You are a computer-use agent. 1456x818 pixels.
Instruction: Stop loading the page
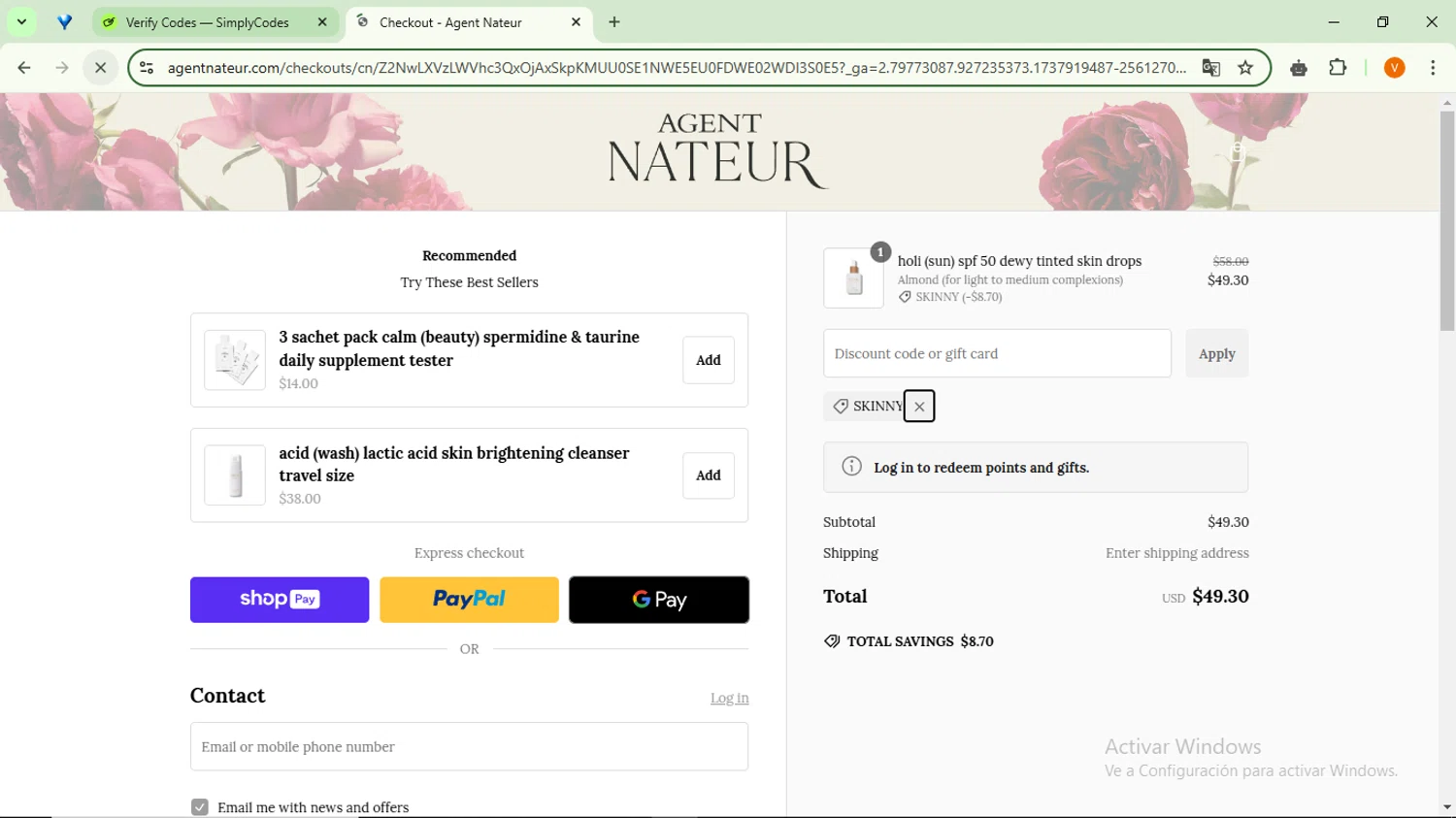[100, 68]
